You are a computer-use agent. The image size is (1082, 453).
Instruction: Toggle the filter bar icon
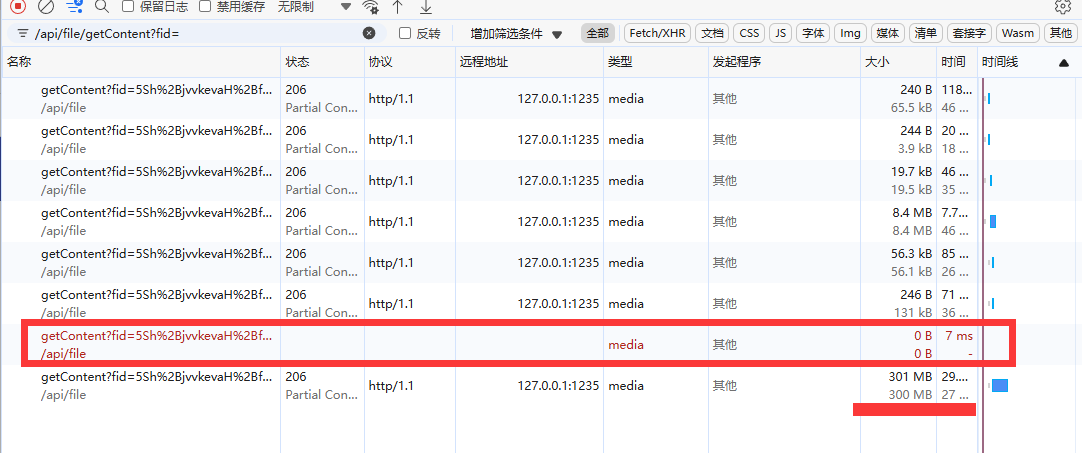74,6
